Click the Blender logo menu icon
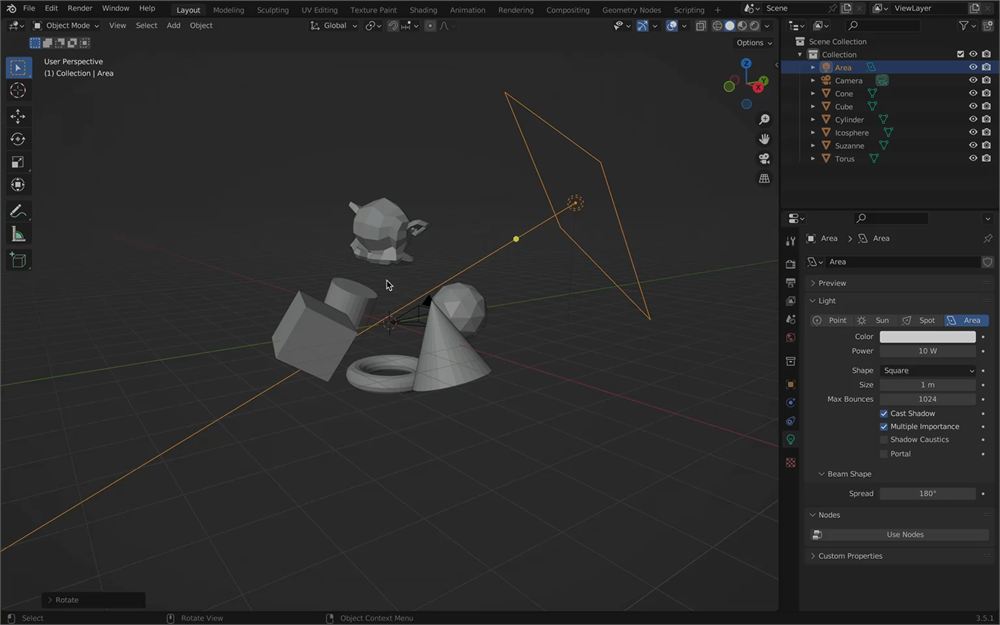 (11, 8)
